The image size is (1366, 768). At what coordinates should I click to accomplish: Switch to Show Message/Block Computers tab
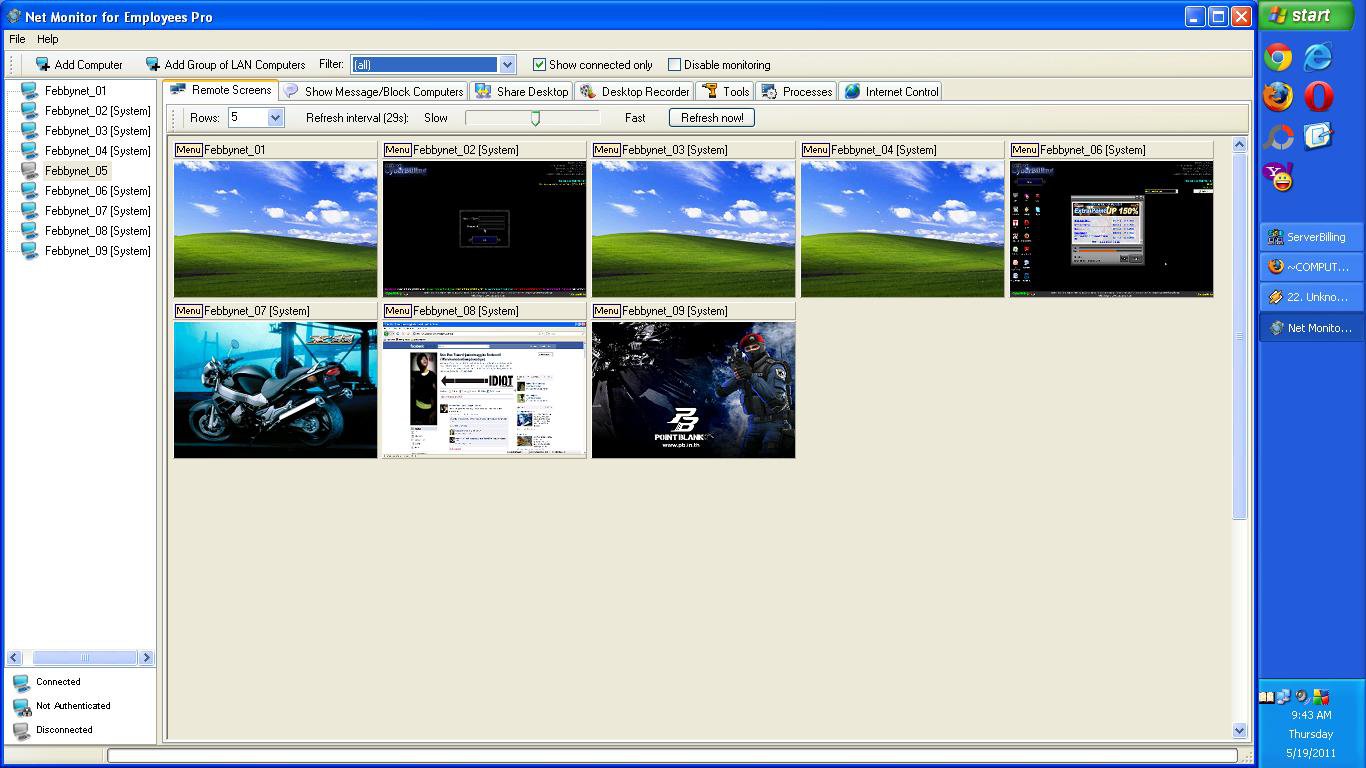[374, 91]
